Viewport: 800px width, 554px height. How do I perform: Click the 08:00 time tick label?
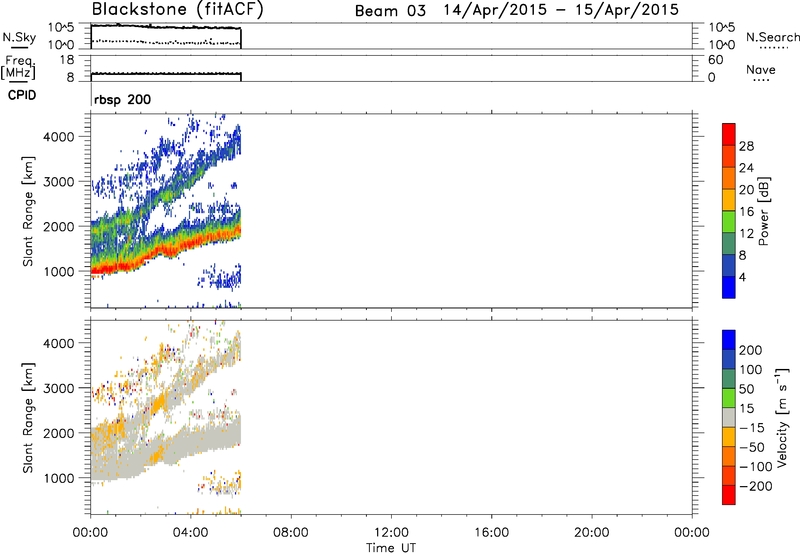pyautogui.click(x=290, y=533)
